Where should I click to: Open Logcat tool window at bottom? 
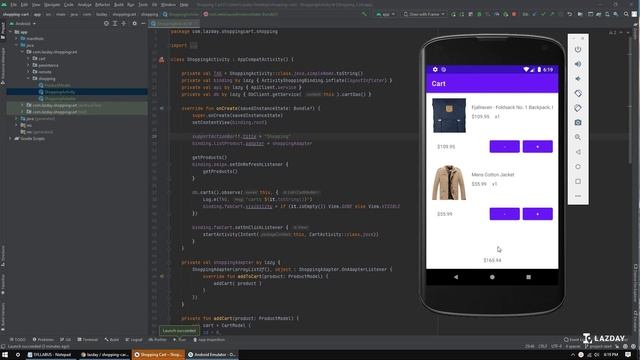[133, 340]
